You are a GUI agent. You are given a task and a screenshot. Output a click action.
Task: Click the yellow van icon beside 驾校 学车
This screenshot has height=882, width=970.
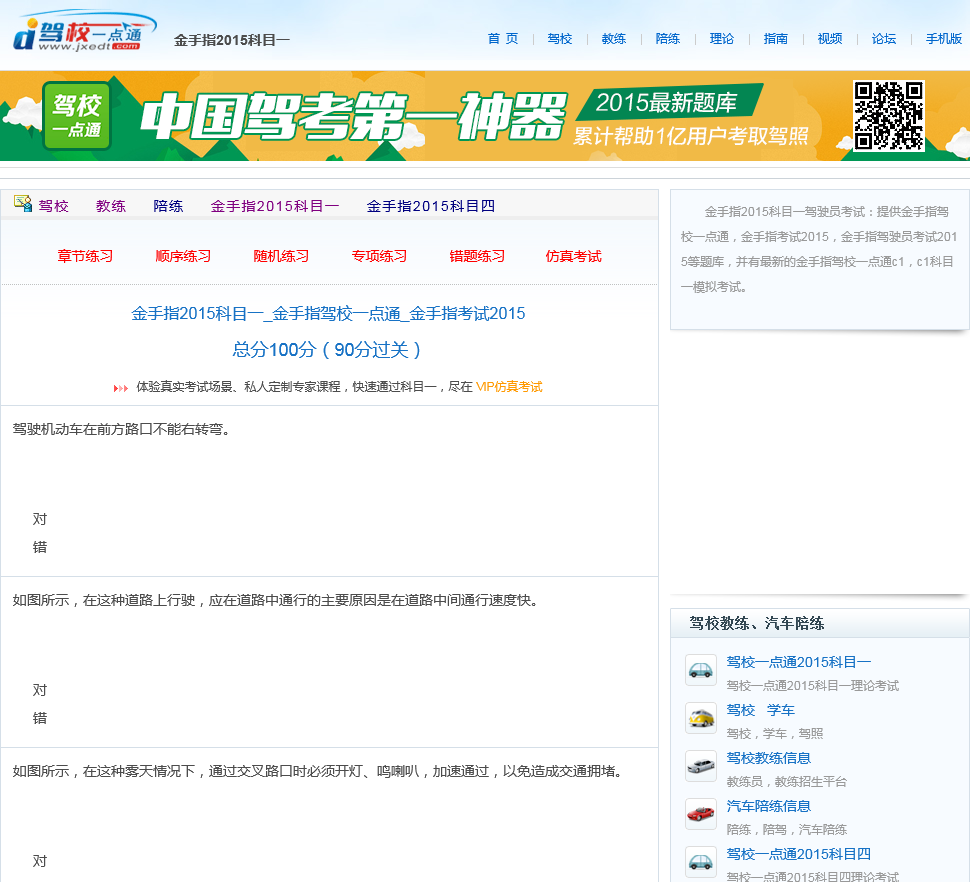pyautogui.click(x=701, y=718)
